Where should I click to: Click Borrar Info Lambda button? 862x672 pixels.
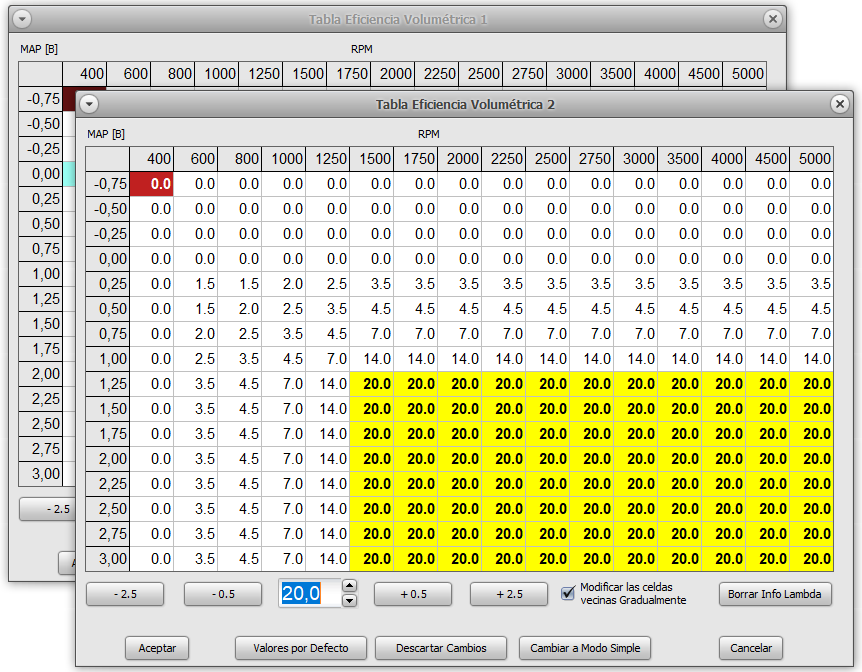775,594
